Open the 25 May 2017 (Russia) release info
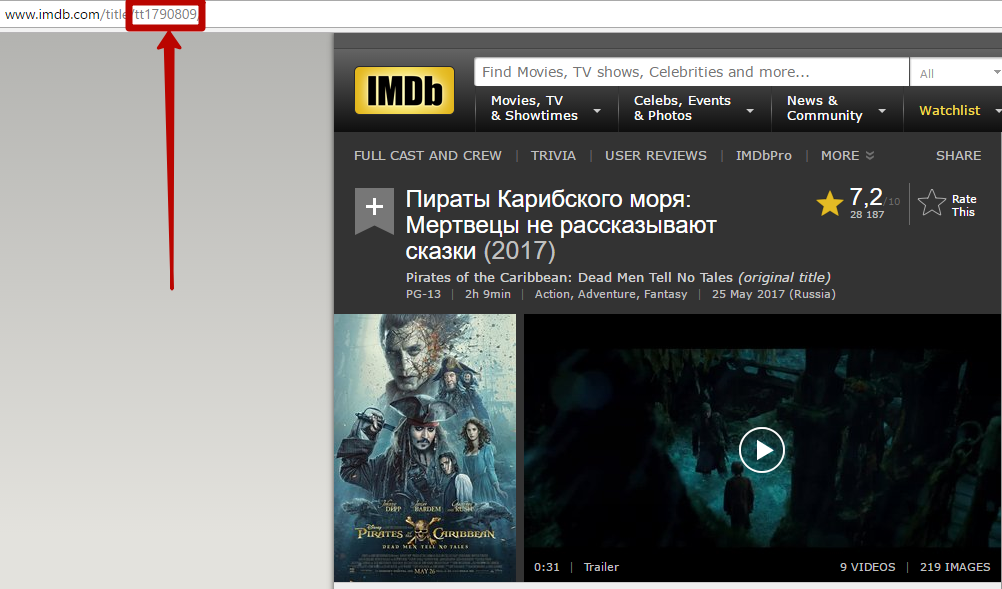The width and height of the screenshot is (1002, 589). click(x=774, y=294)
